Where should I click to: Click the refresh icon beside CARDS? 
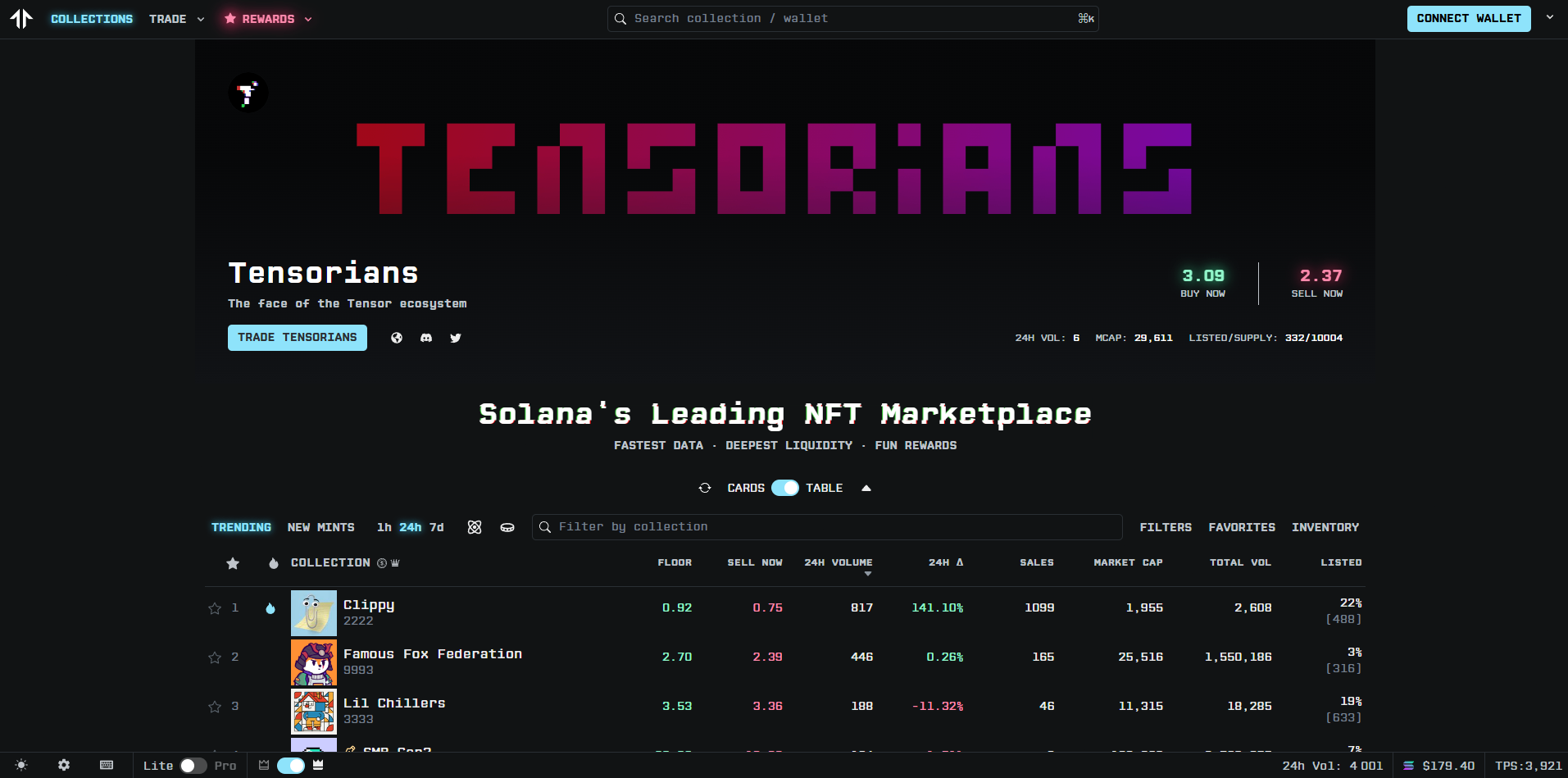[x=705, y=488]
